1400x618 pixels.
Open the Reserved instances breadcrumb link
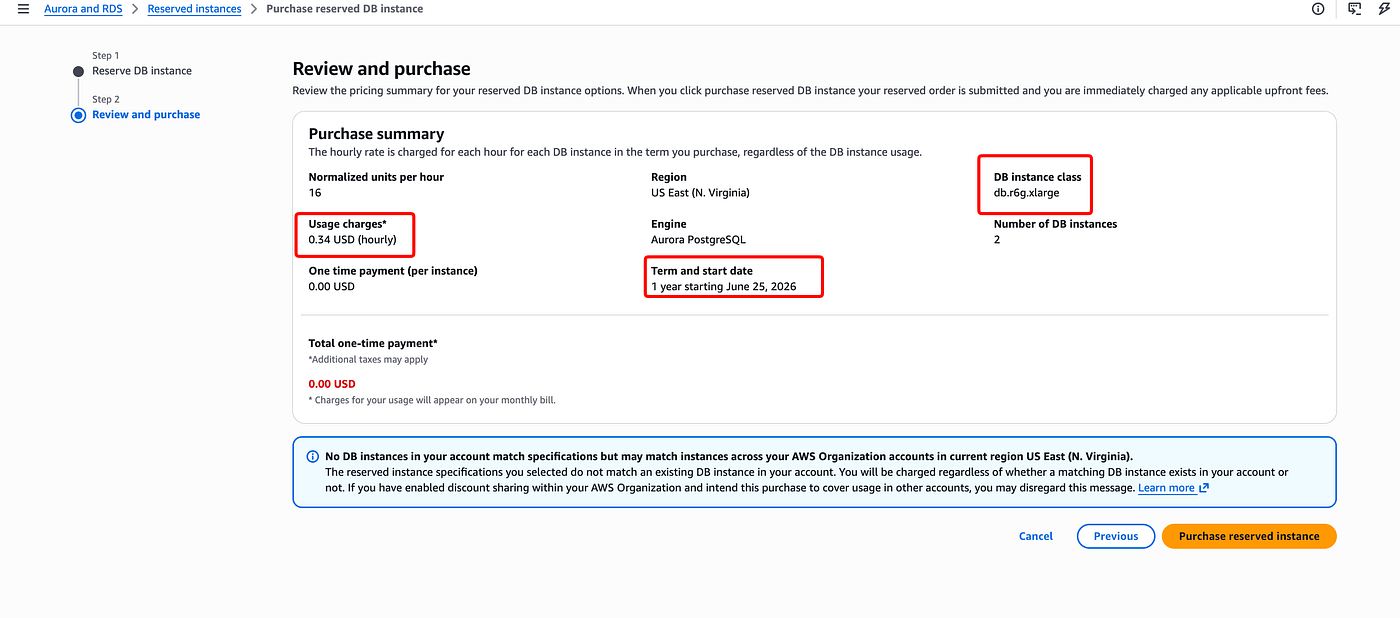pyautogui.click(x=194, y=9)
